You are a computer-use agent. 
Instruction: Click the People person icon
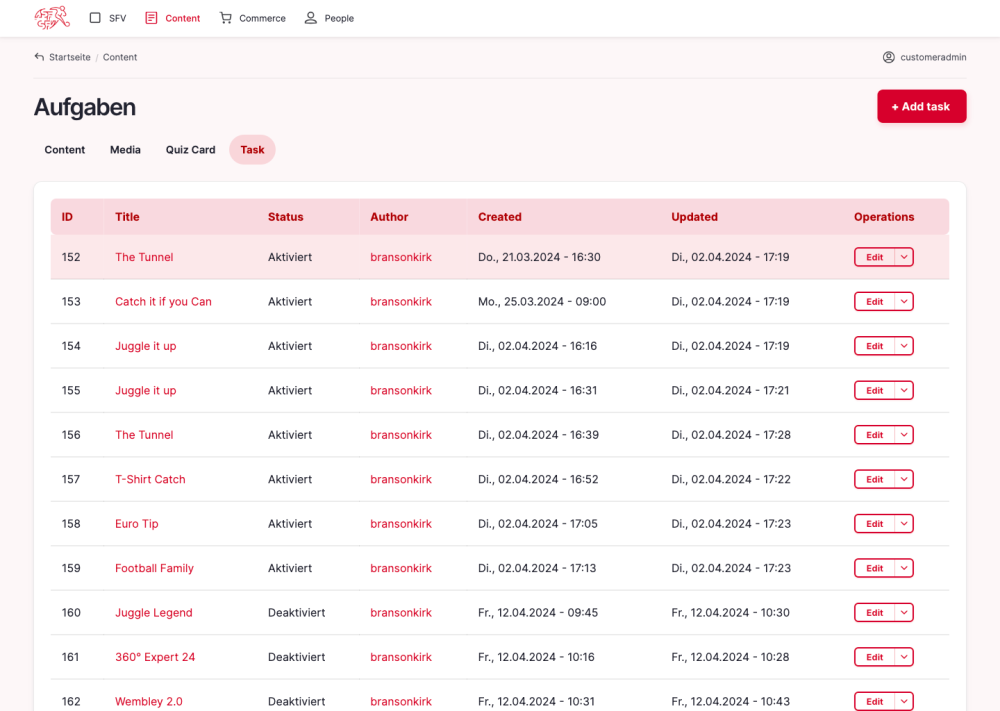[311, 18]
